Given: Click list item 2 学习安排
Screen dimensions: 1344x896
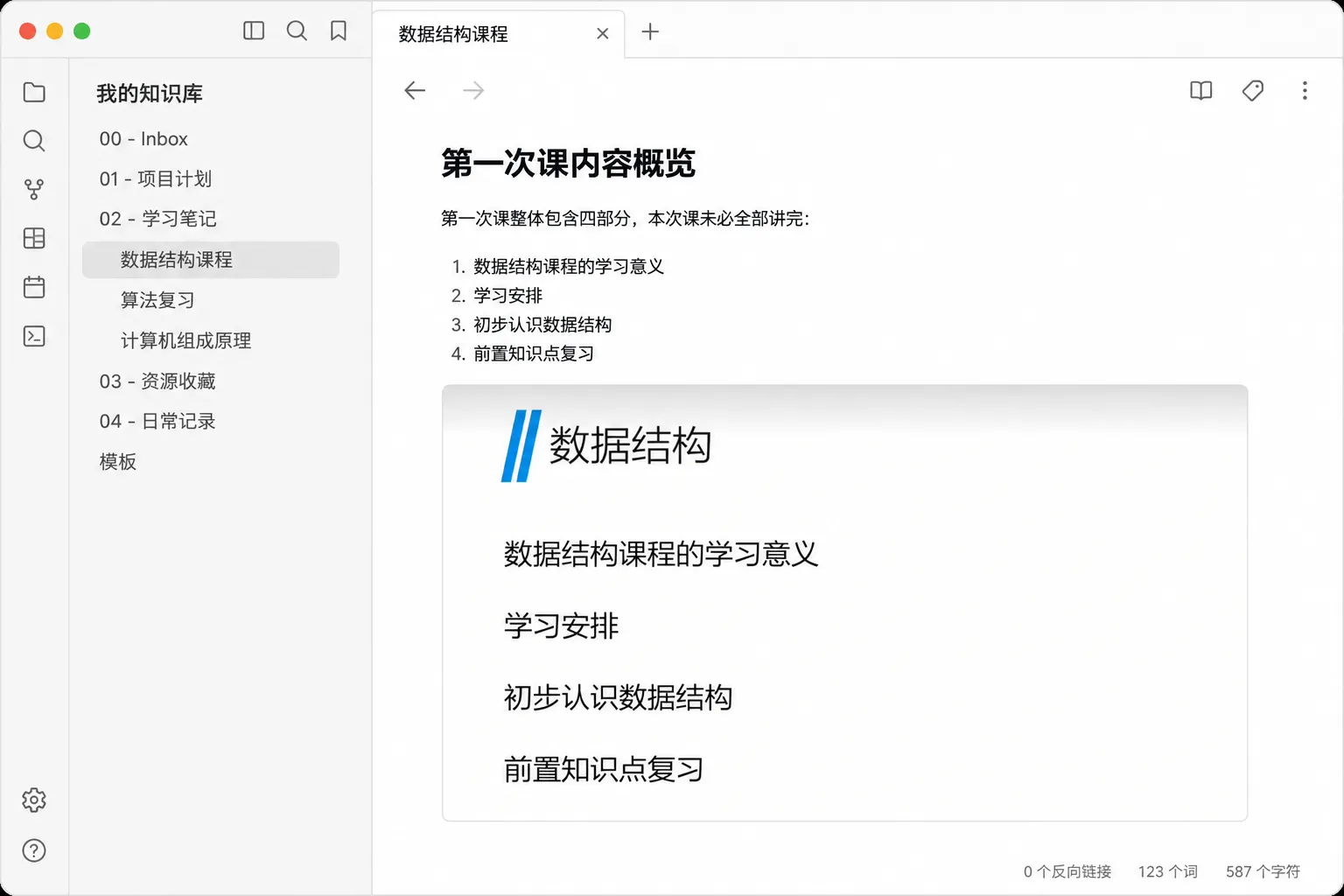Looking at the screenshot, I should [508, 296].
